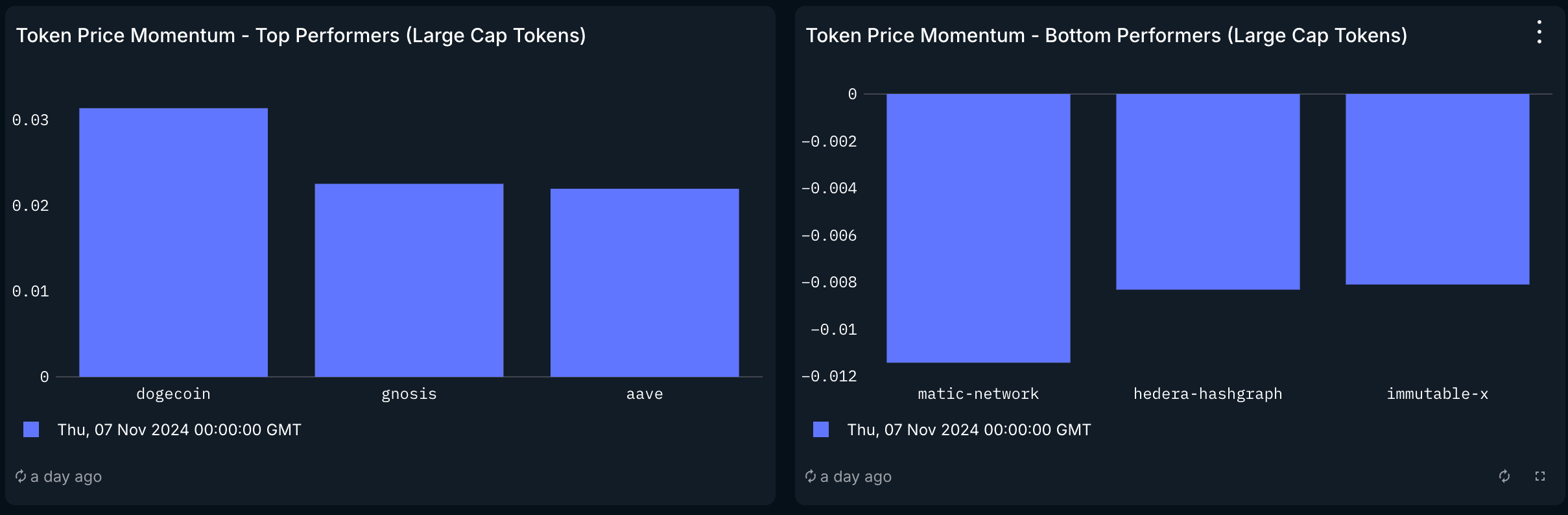Click the sync icon beside Bottom Performers 'a day ago'
1568x515 pixels.
click(811, 477)
